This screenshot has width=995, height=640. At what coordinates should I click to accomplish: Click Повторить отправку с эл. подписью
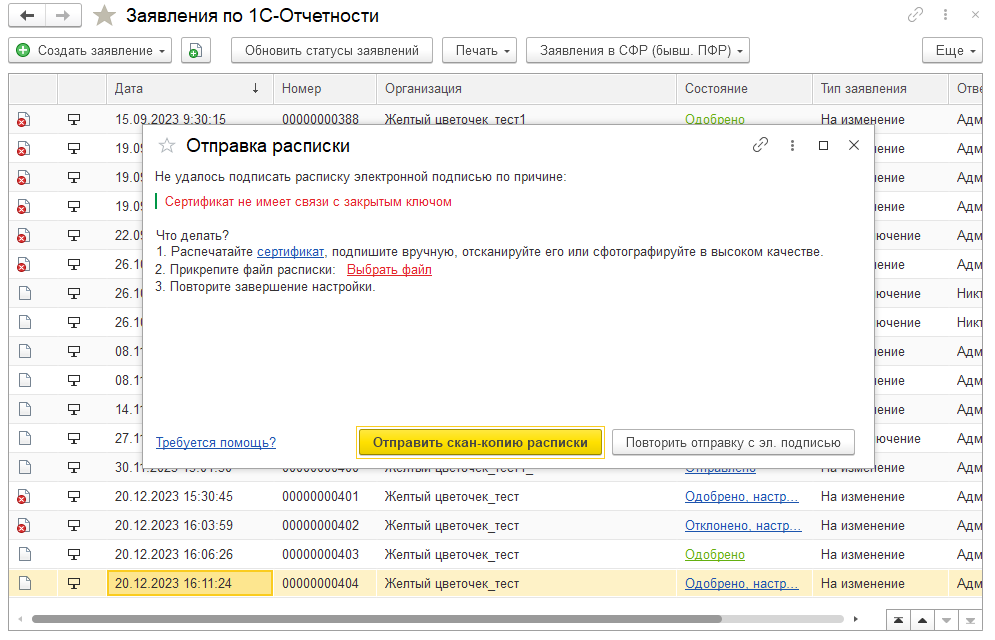[x=733, y=442]
